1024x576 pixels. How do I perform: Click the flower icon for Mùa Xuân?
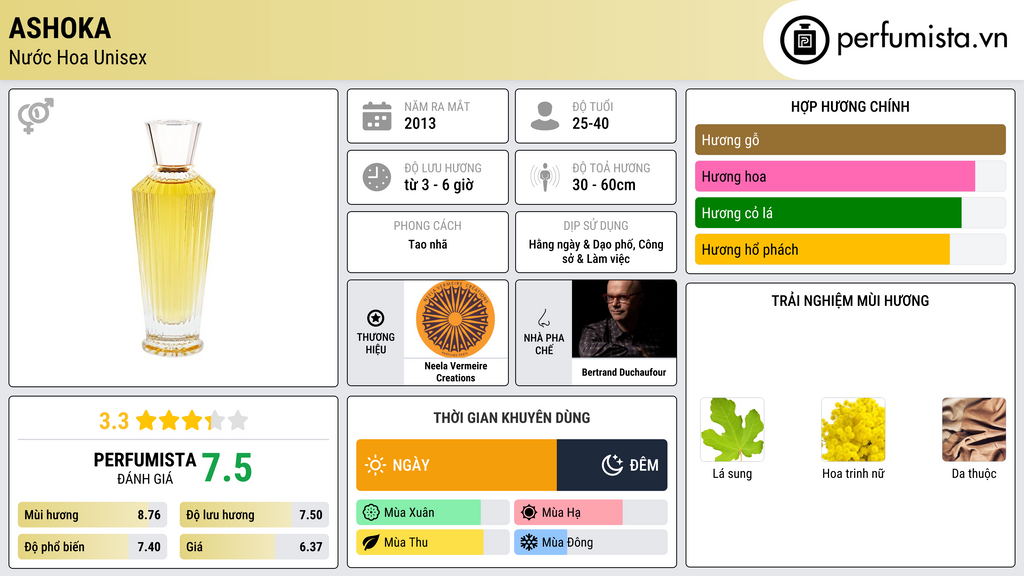(371, 513)
